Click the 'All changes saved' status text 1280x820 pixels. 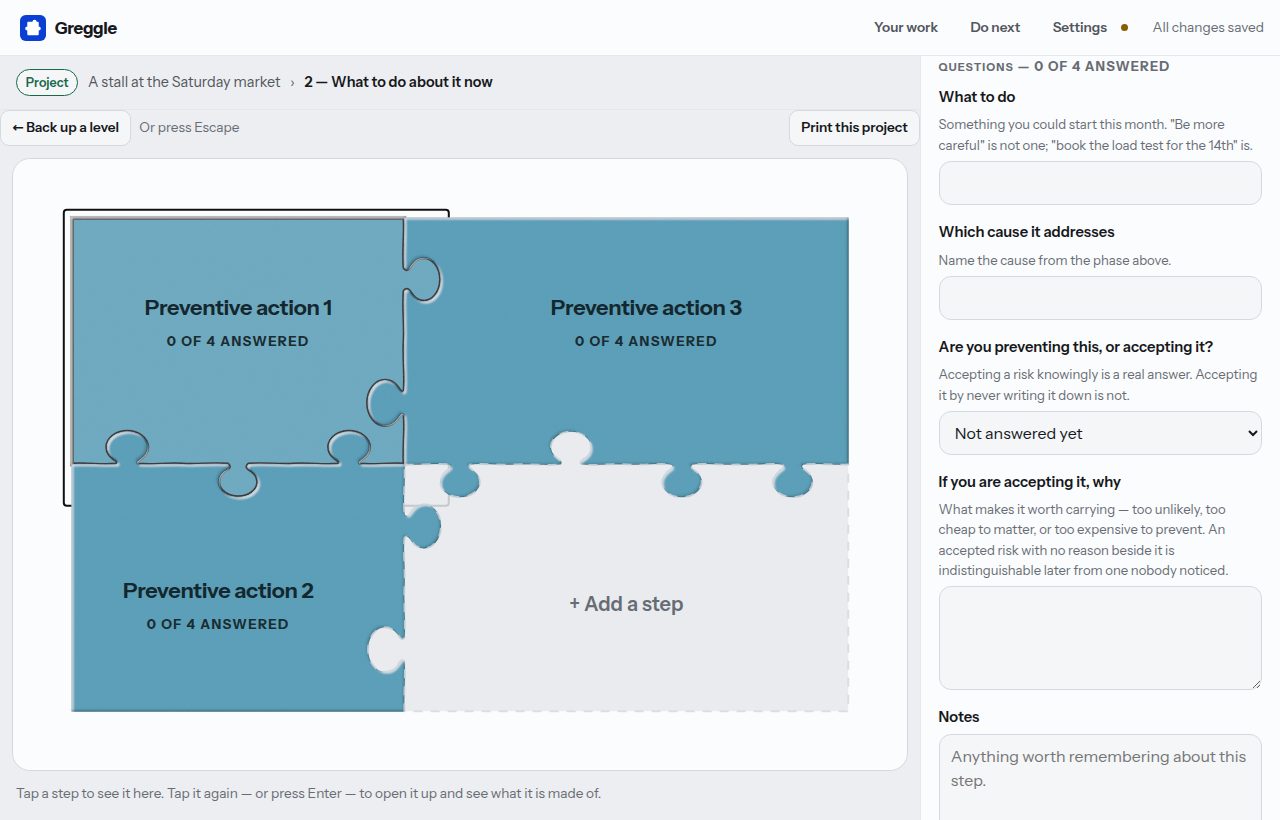coord(1208,28)
